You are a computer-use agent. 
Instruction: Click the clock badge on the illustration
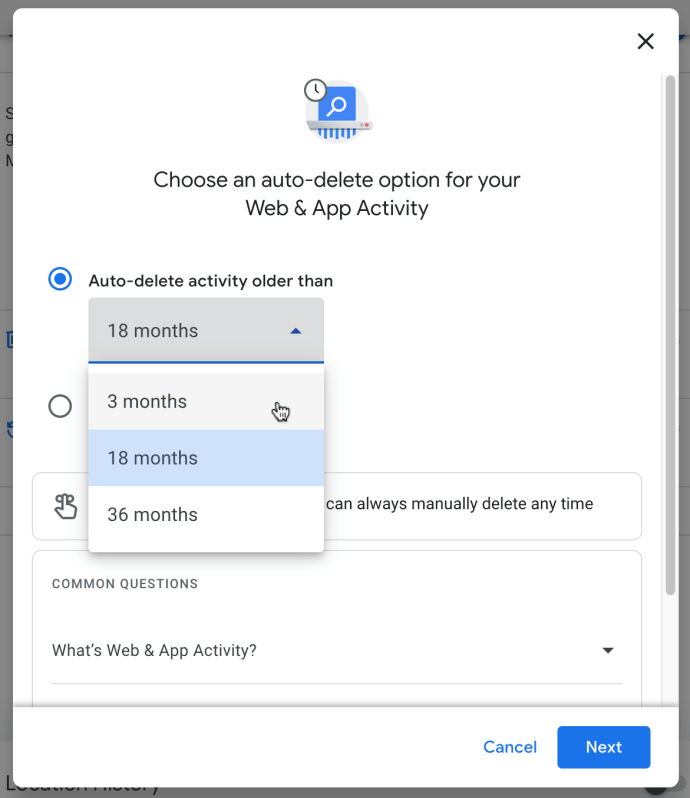316,90
